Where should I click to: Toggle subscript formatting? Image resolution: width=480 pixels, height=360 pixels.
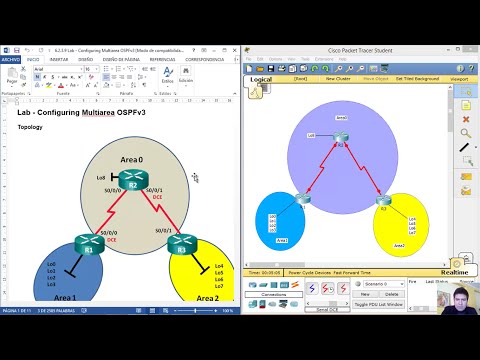point(73,77)
